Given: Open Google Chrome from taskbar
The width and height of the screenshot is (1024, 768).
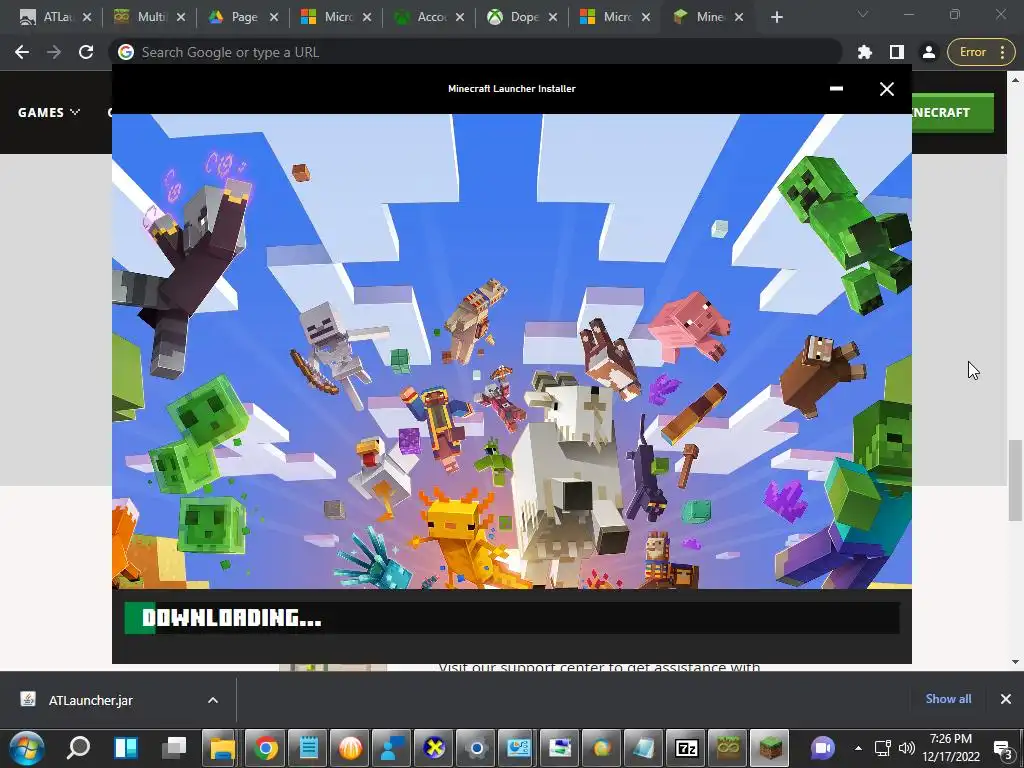Looking at the screenshot, I should point(265,748).
